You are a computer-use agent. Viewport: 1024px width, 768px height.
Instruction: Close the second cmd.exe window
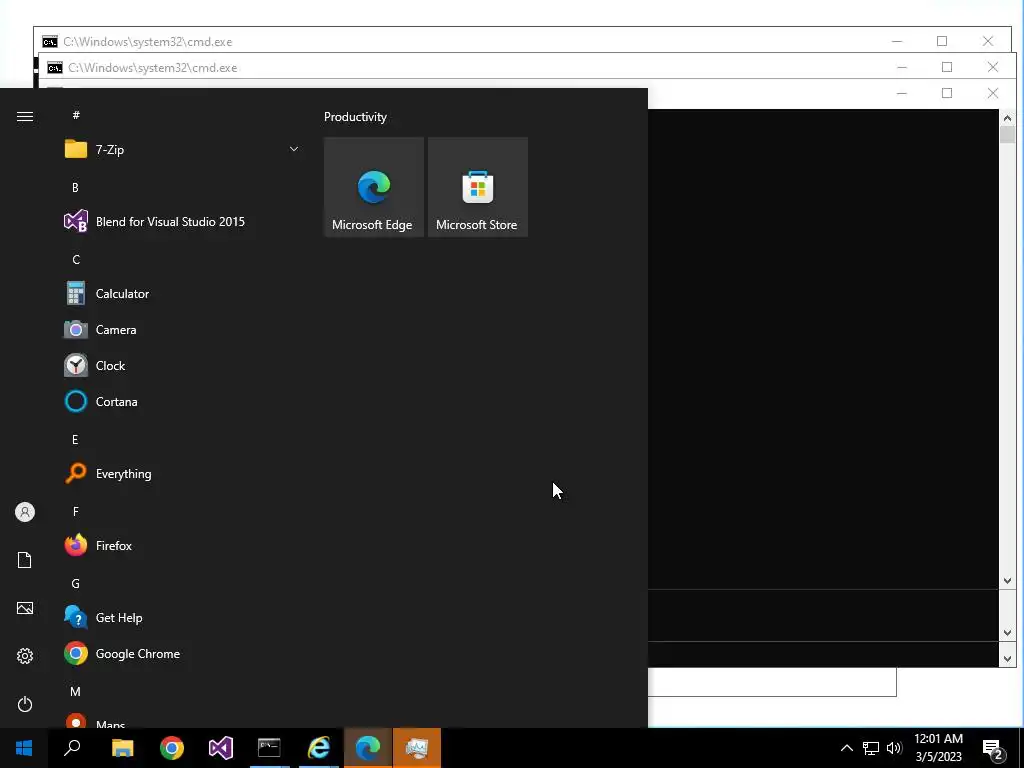(993, 67)
